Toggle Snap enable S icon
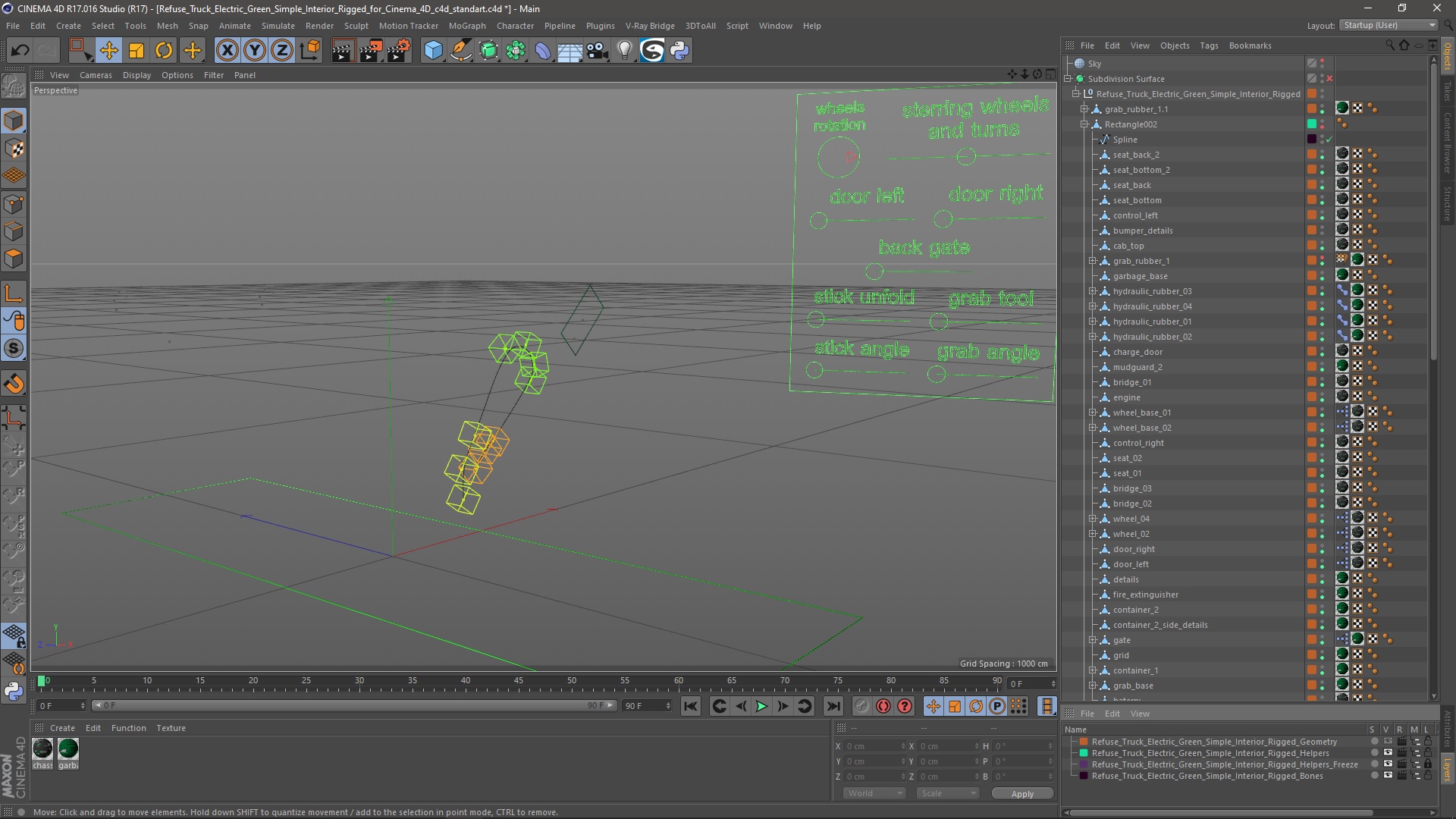The image size is (1456, 819). [x=14, y=349]
